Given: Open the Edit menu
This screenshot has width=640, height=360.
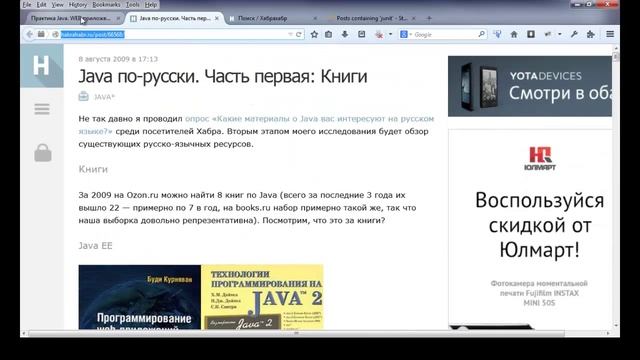Looking at the screenshot, I should [x=42, y=5].
